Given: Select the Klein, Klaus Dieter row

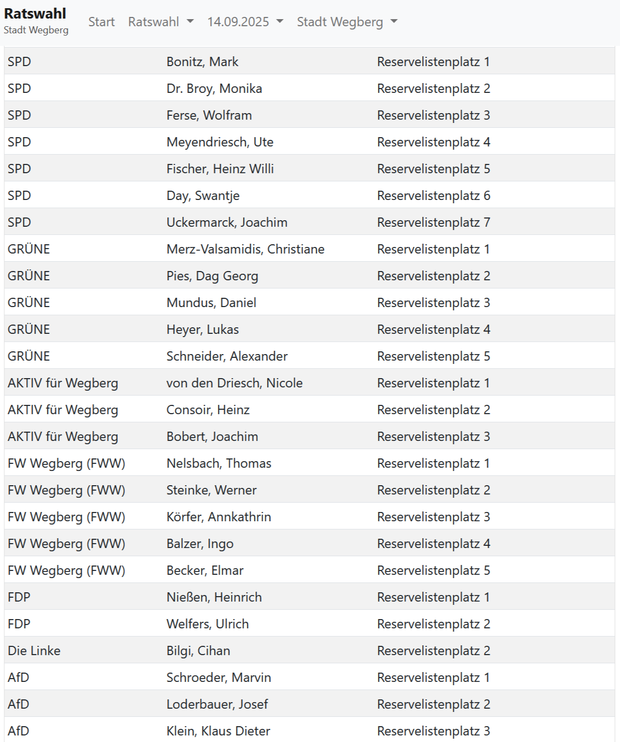Looking at the screenshot, I should pyautogui.click(x=218, y=731).
